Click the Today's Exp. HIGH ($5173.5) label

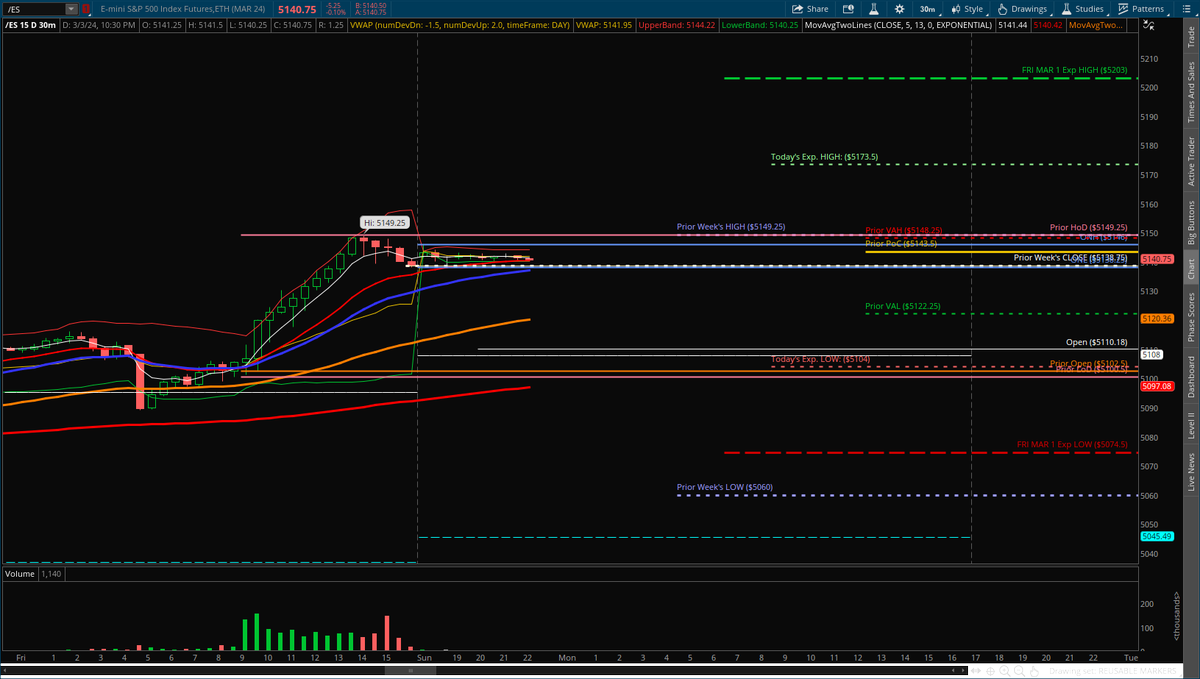coord(825,157)
